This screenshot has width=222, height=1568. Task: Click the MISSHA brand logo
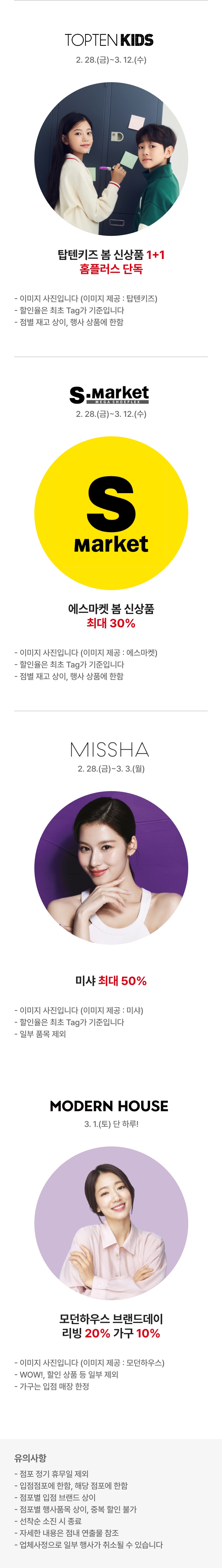tap(110, 749)
